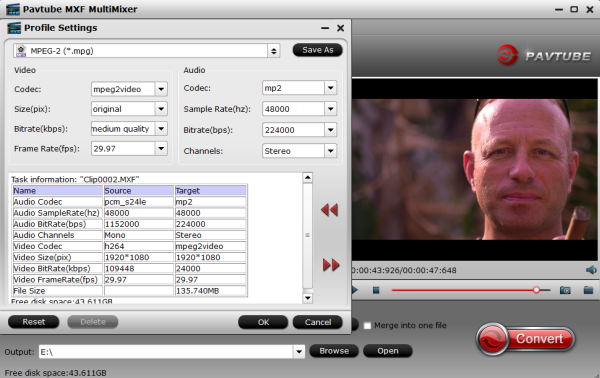Minimize the Profile Settings dialog
The width and height of the screenshot is (600, 378).
pyautogui.click(x=325, y=28)
